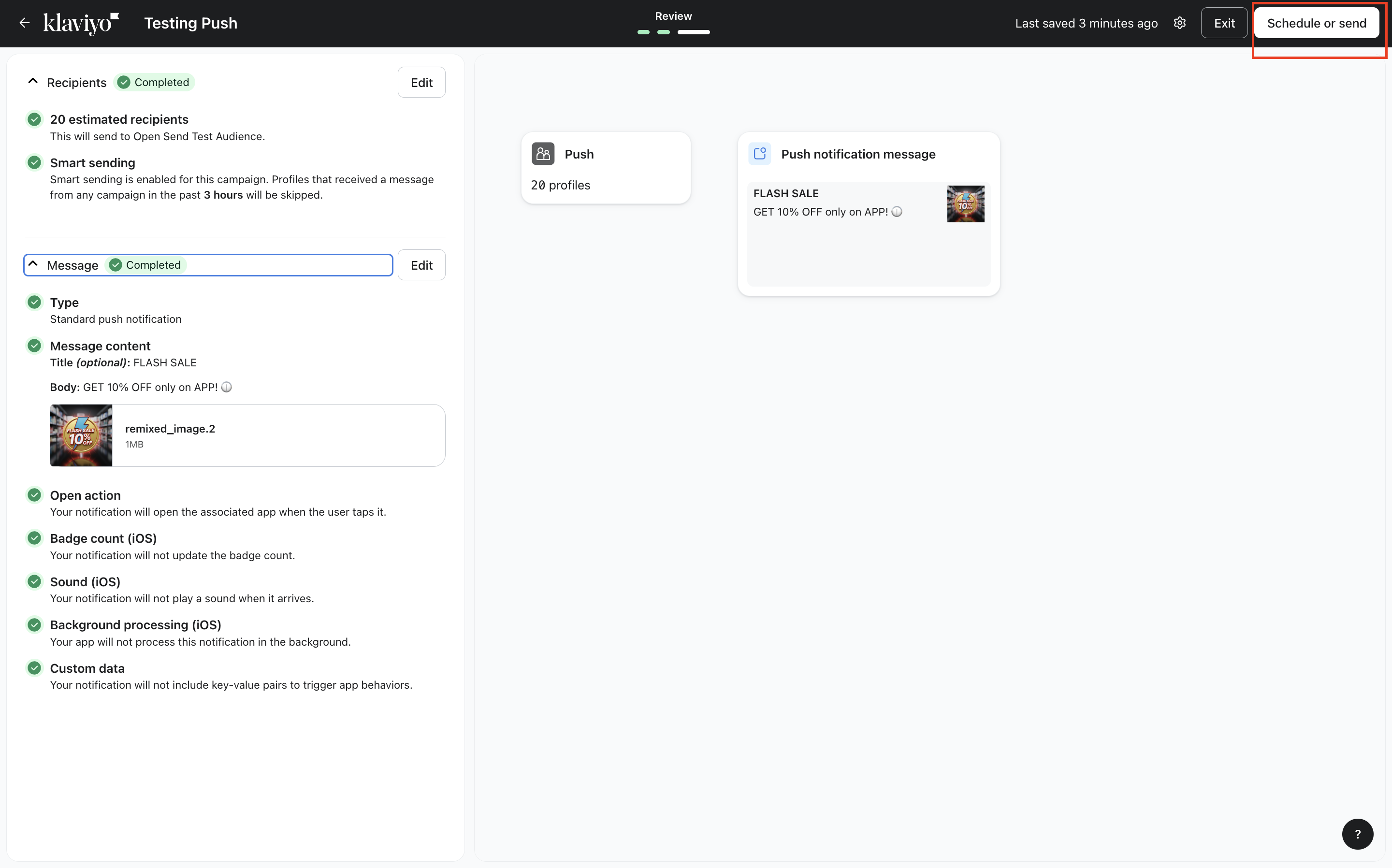The height and width of the screenshot is (868, 1392).
Task: Click the Exit button
Action: tap(1224, 23)
